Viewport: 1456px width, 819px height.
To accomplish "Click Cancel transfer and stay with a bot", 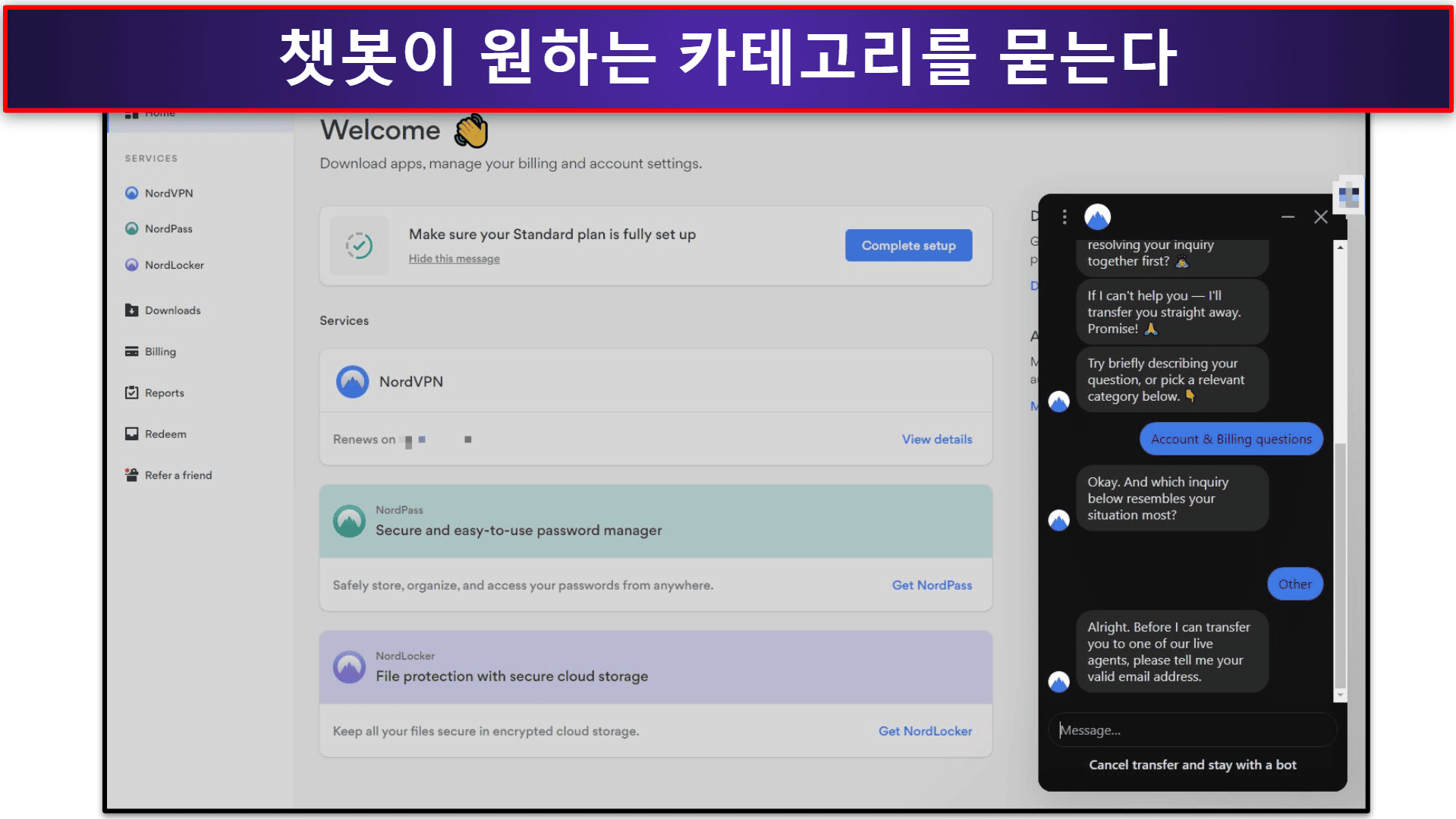I will click(x=1193, y=765).
